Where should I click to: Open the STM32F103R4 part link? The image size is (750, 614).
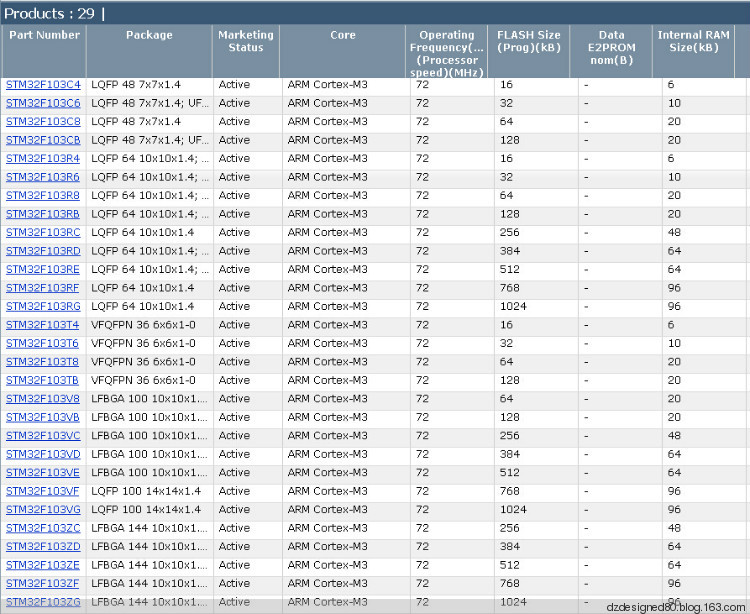click(43, 159)
